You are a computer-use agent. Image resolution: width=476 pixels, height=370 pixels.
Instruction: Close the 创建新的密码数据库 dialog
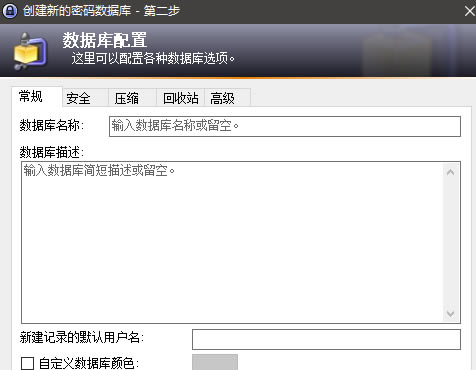(469, 11)
